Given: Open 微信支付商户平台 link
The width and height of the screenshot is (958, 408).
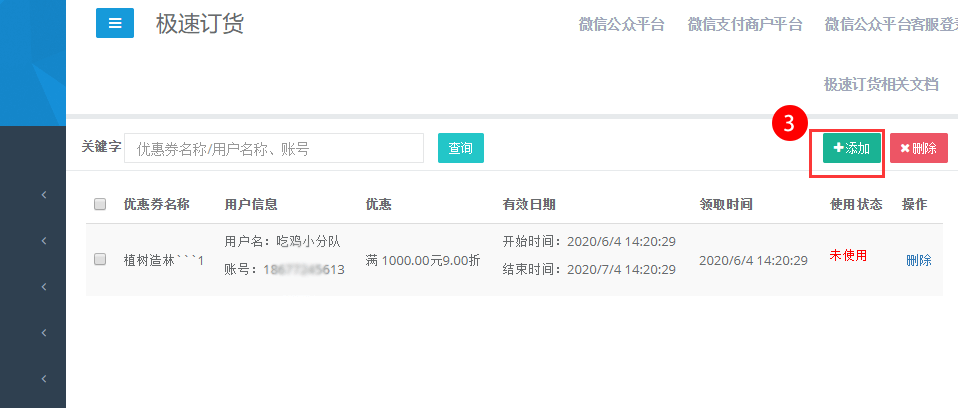Looking at the screenshot, I should point(745,24).
